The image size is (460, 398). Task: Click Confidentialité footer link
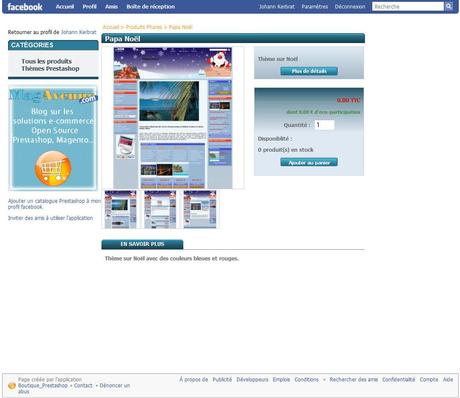pos(399,380)
